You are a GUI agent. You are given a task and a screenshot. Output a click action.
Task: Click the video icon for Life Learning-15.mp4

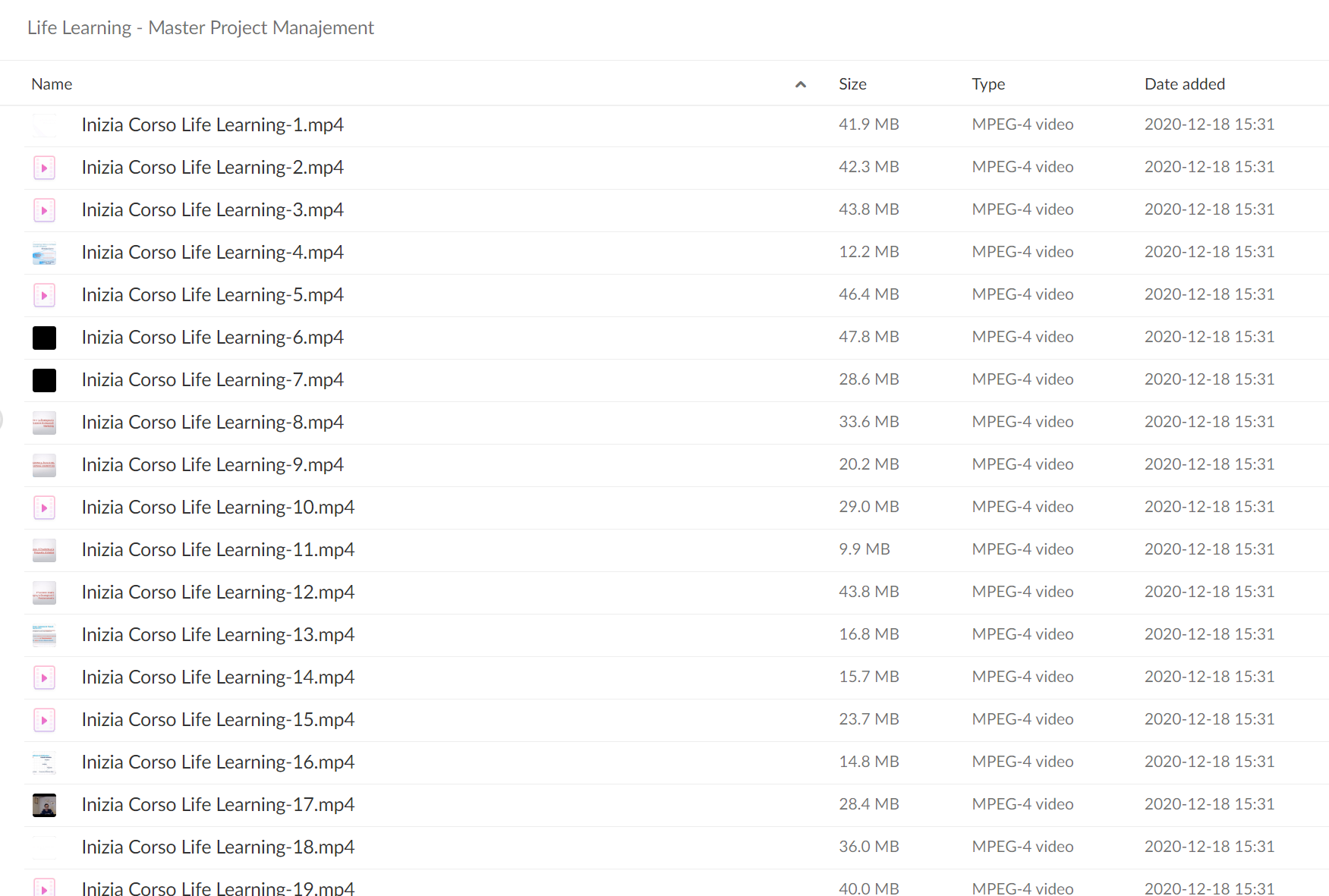pos(44,720)
